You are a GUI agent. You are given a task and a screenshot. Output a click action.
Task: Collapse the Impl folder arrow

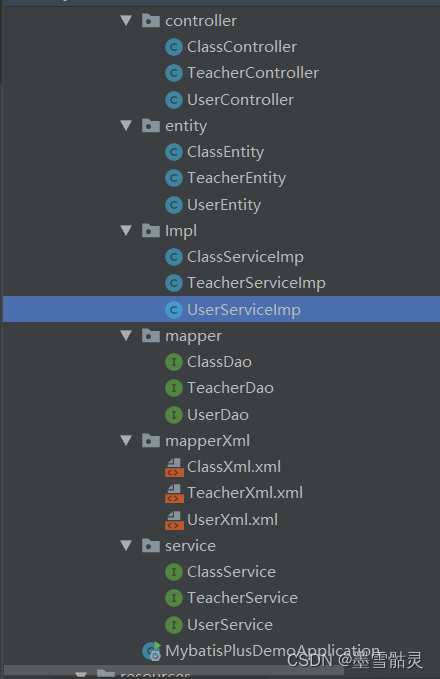click(126, 230)
